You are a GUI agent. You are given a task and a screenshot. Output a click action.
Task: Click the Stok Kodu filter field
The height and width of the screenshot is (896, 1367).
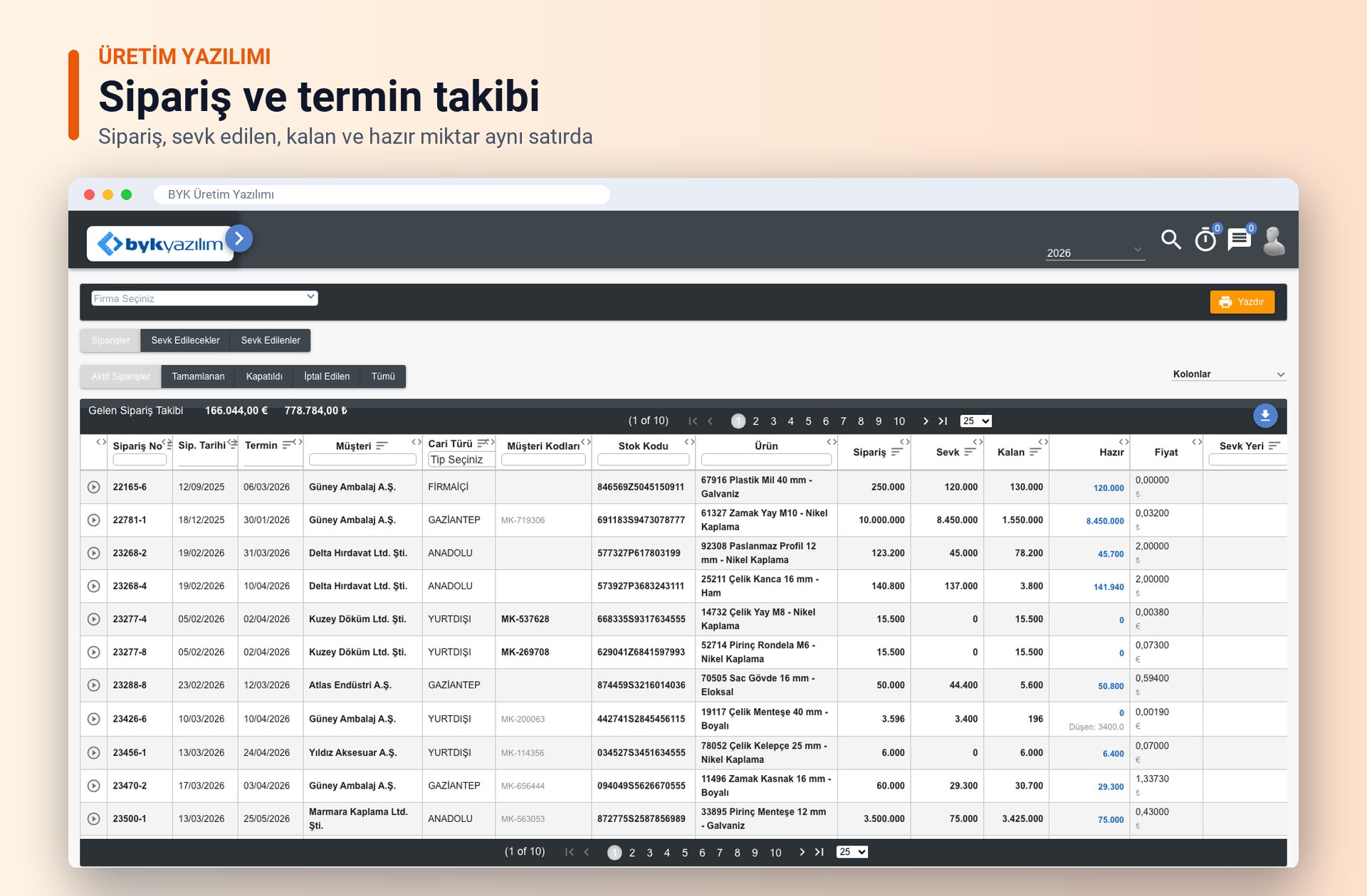644,460
